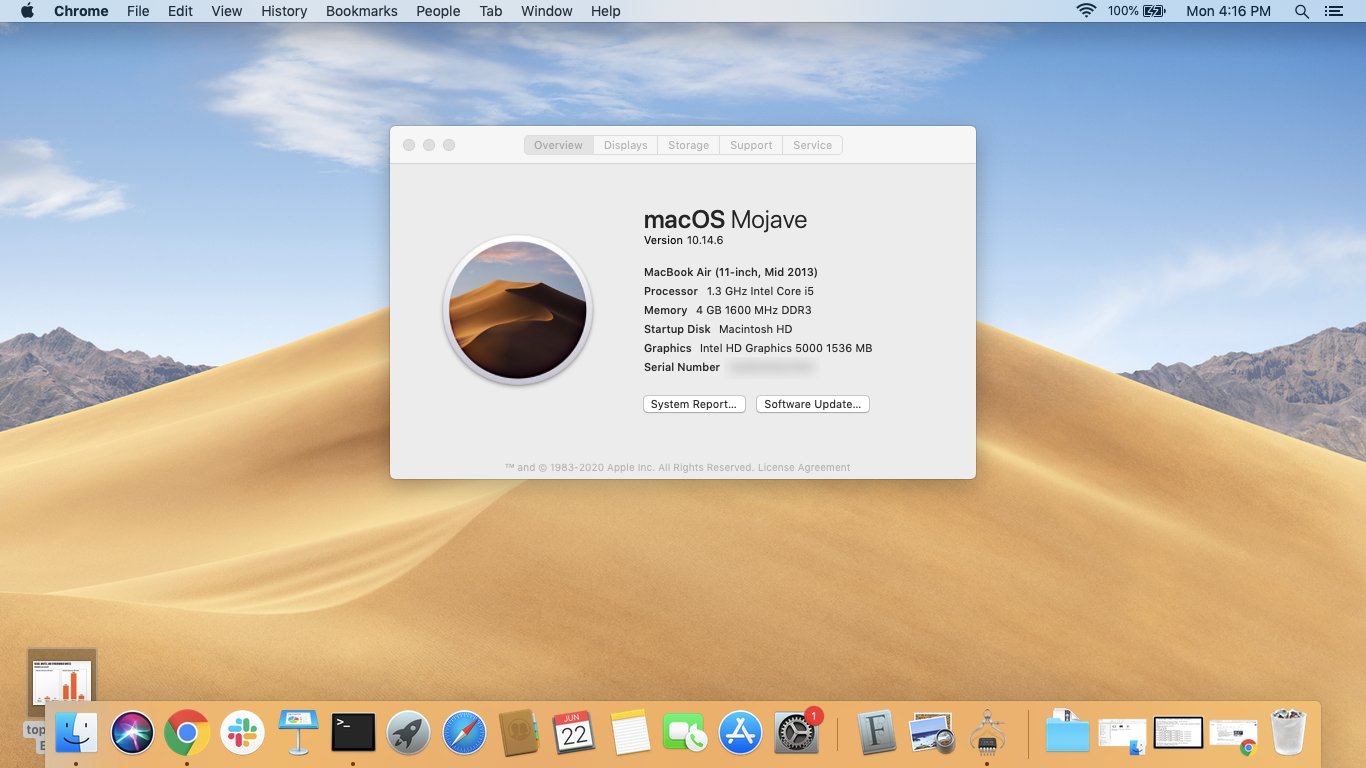Select the Overview tab
Screen dimensions: 1366x768
(558, 145)
